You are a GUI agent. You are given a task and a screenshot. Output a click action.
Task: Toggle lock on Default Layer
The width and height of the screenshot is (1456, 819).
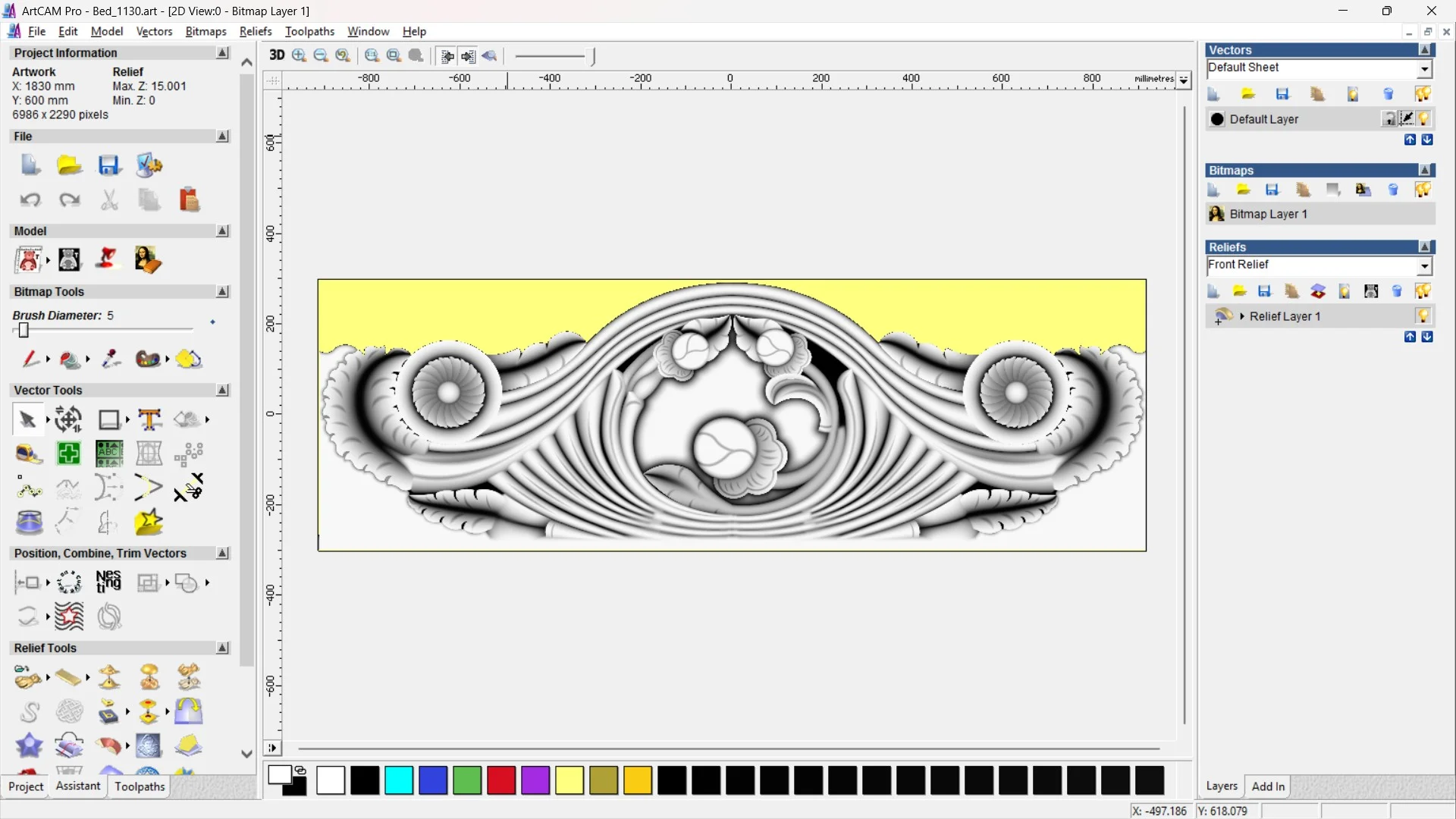point(1389,119)
